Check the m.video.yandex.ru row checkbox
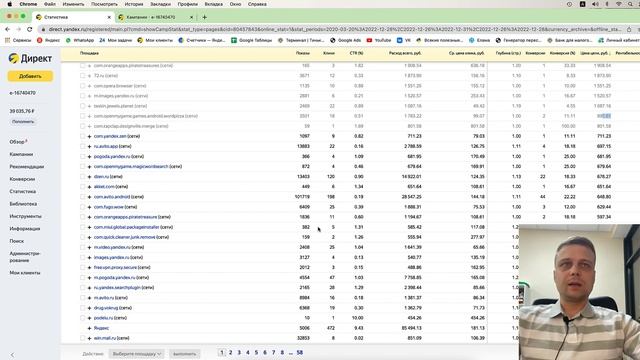This screenshot has height=360, width=640. (x=82, y=247)
